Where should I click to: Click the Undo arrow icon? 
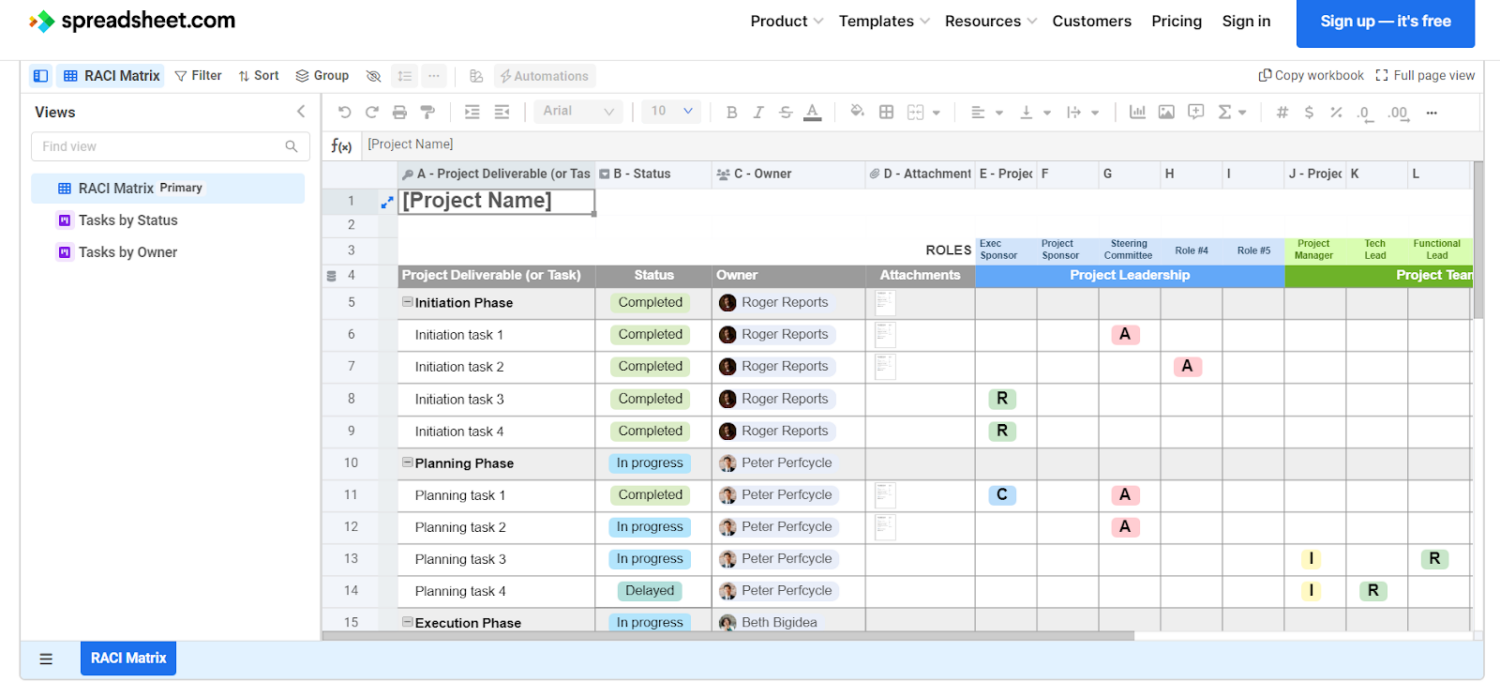pyautogui.click(x=345, y=112)
